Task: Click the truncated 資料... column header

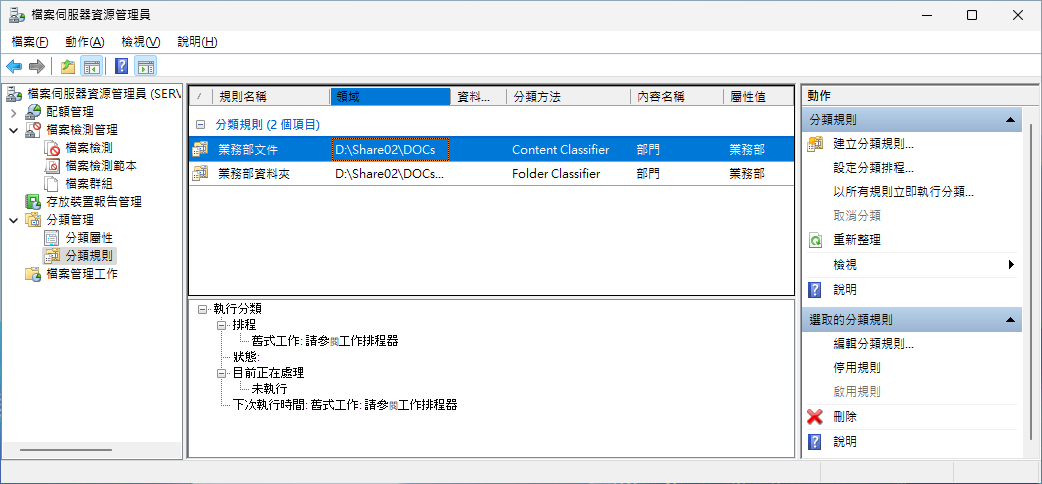Action: 478,96
